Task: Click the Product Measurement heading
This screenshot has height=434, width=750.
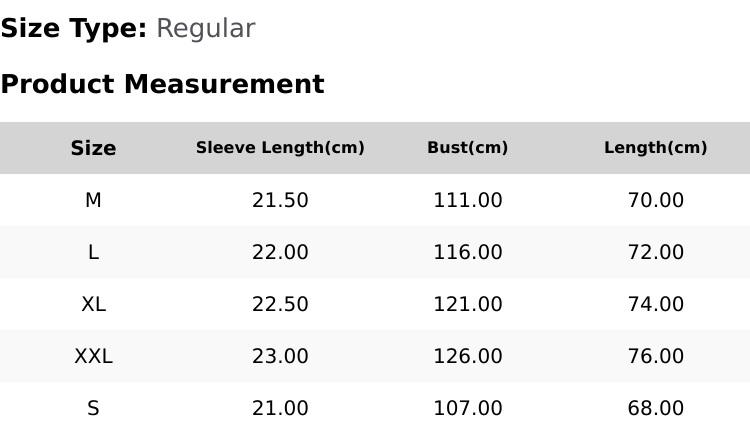Action: click(163, 84)
